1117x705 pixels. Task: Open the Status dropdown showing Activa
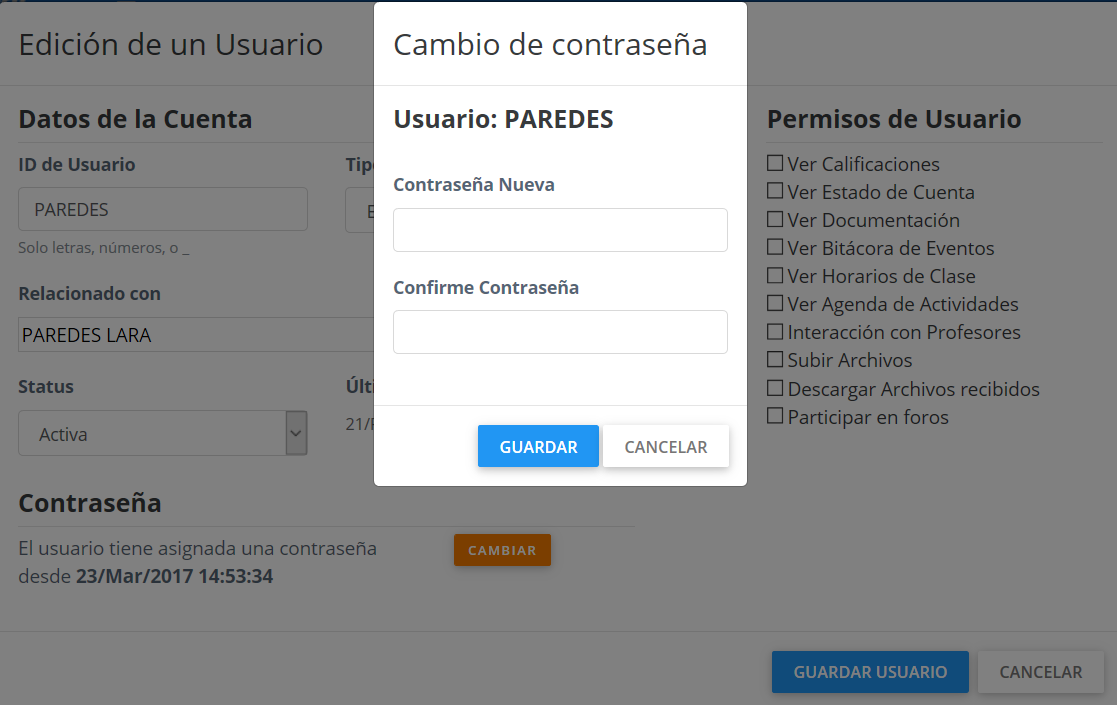[x=162, y=433]
